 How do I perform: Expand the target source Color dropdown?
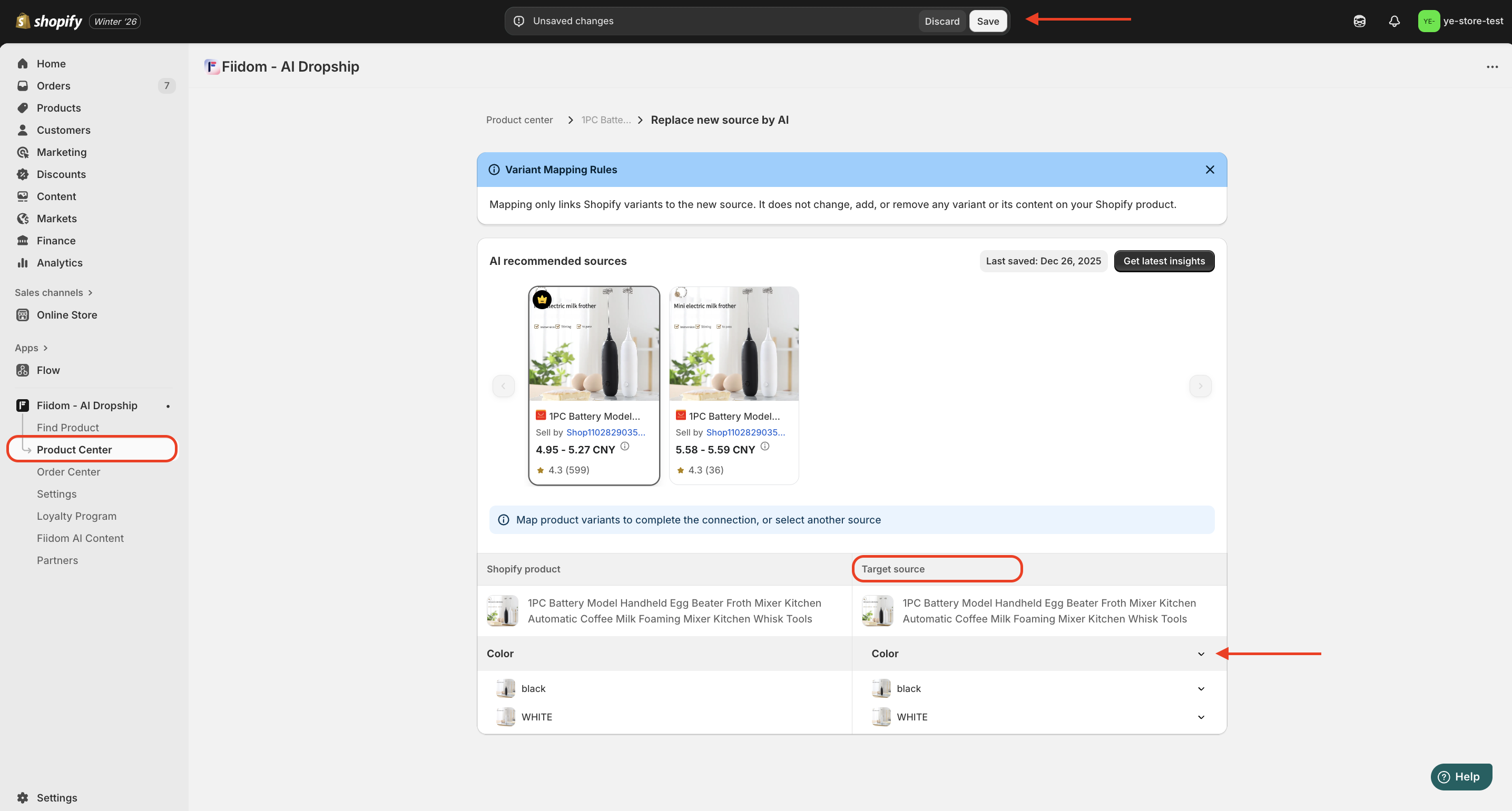1201,654
